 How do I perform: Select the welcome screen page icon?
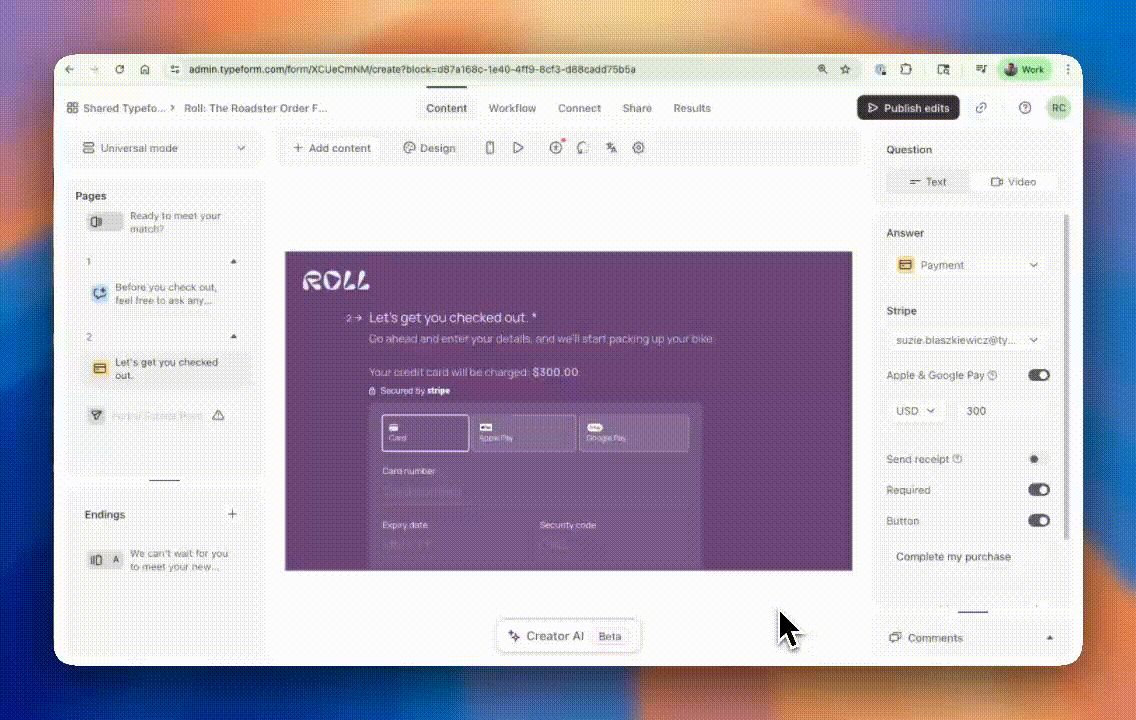pos(104,222)
